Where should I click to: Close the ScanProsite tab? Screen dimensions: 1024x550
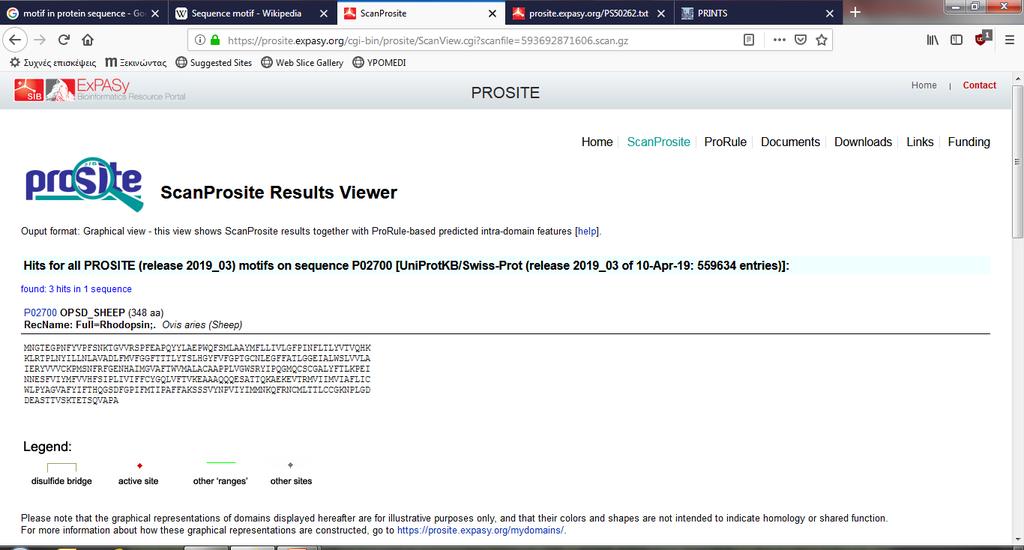(x=492, y=13)
